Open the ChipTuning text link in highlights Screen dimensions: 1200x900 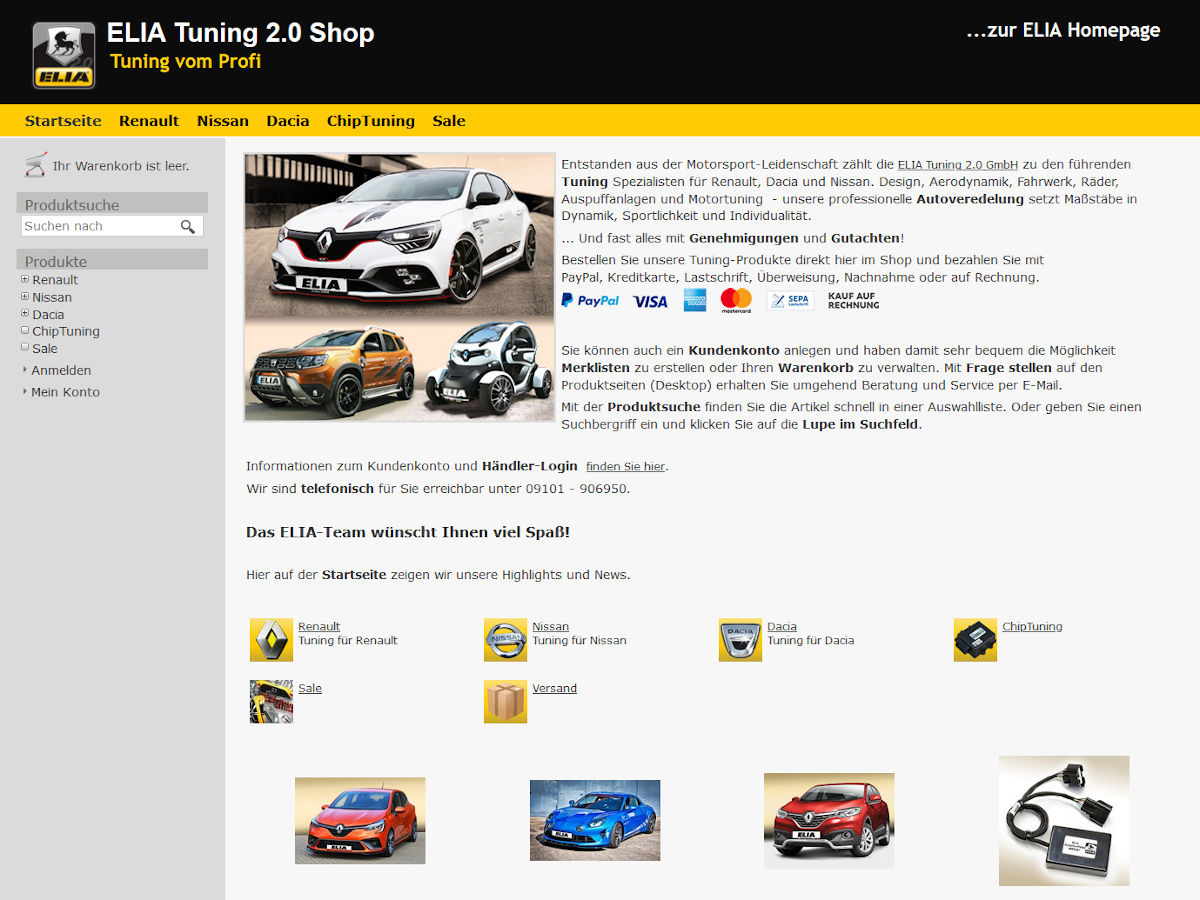pyautogui.click(x=1032, y=627)
